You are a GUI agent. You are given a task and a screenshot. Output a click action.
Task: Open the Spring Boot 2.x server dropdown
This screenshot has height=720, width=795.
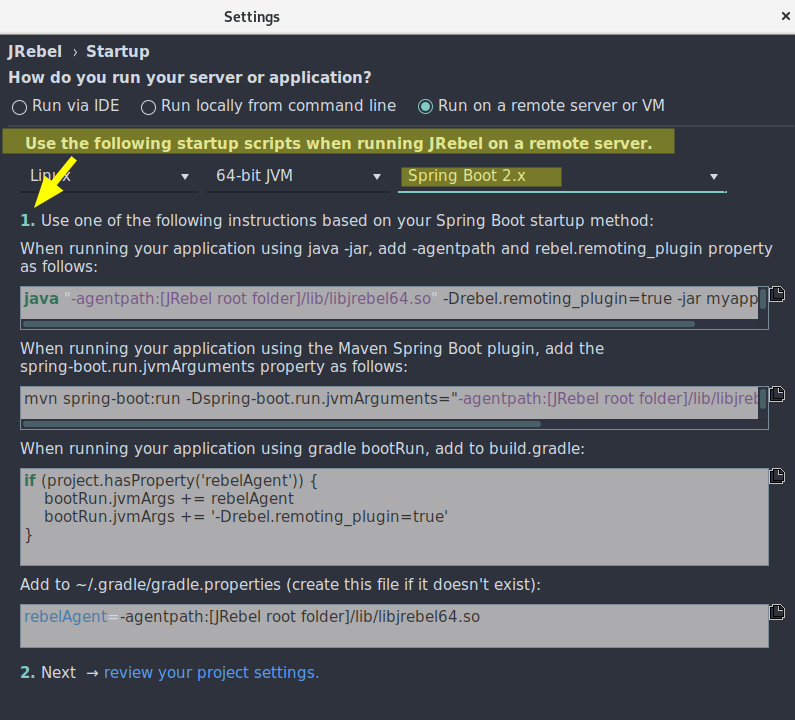point(560,177)
